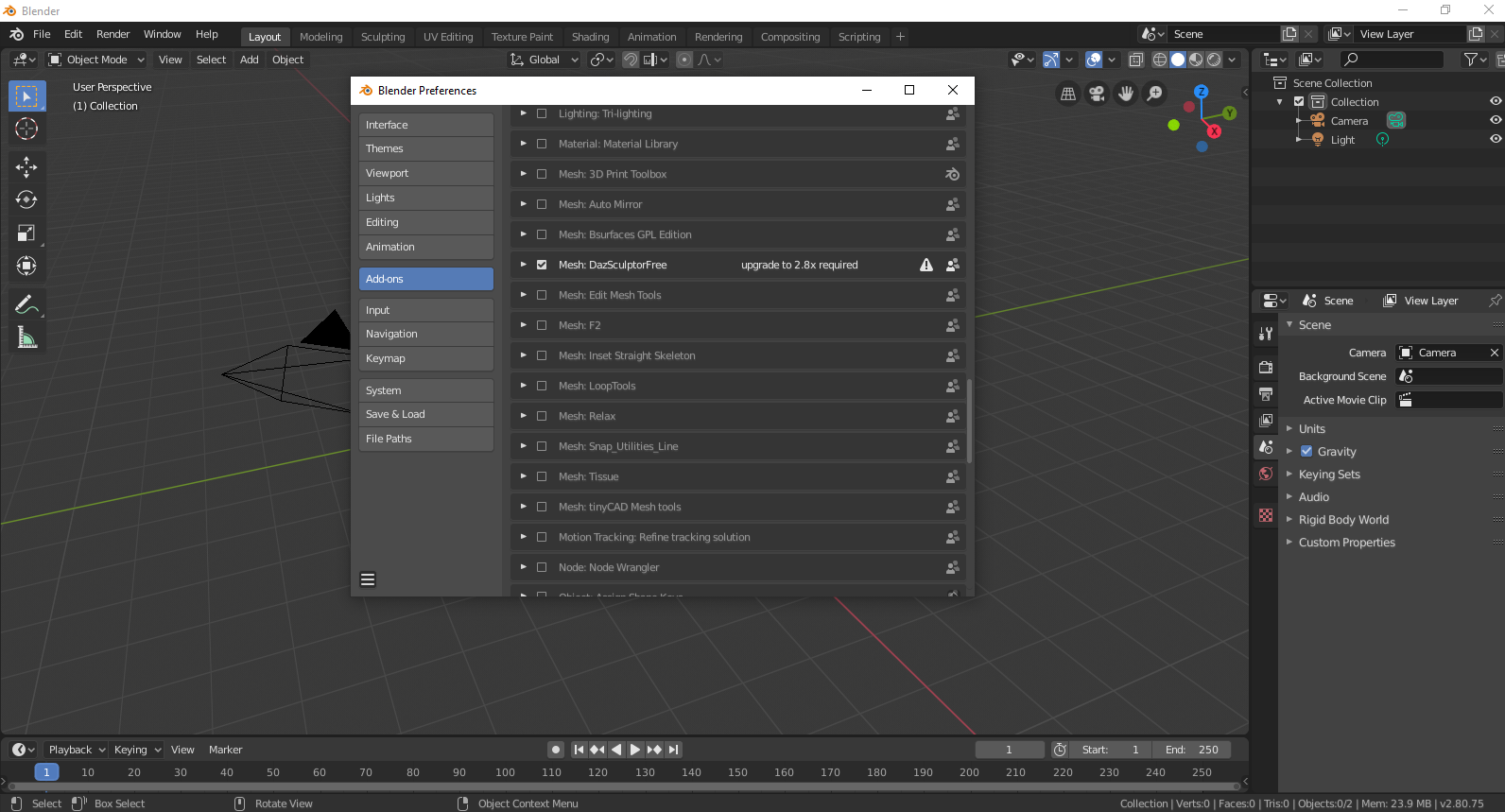Open the viewport Add menu
Image resolution: width=1505 pixels, height=812 pixels.
click(250, 60)
